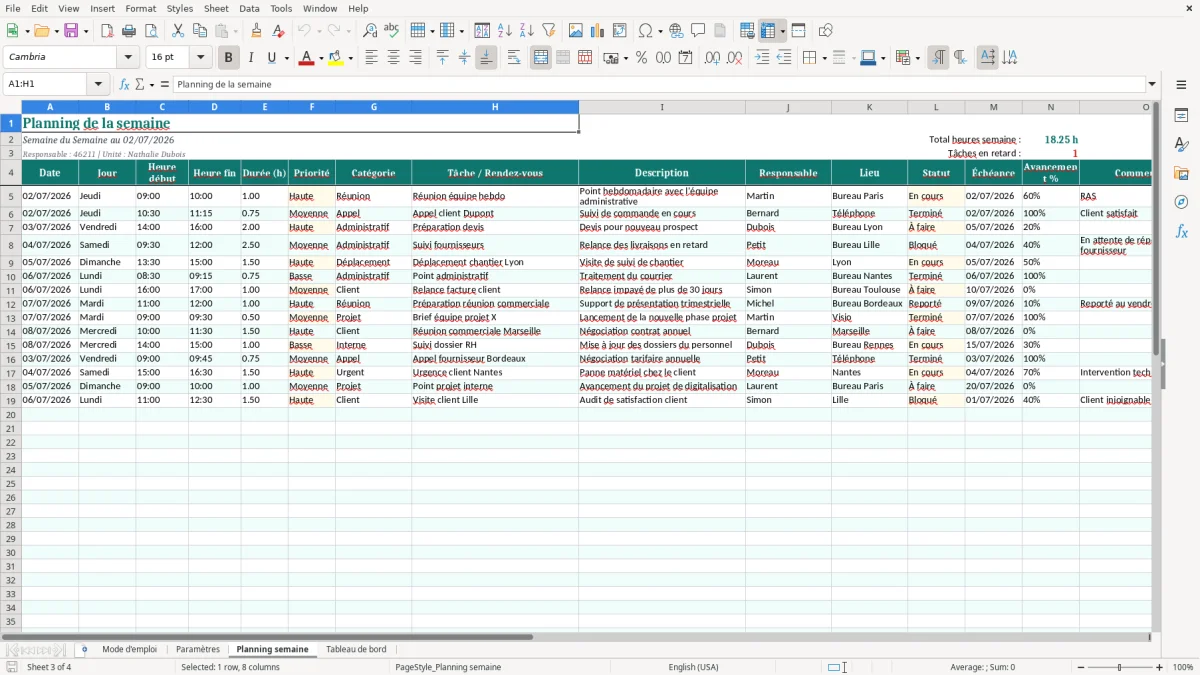Adjust the zoom slider handle

tap(1119, 667)
